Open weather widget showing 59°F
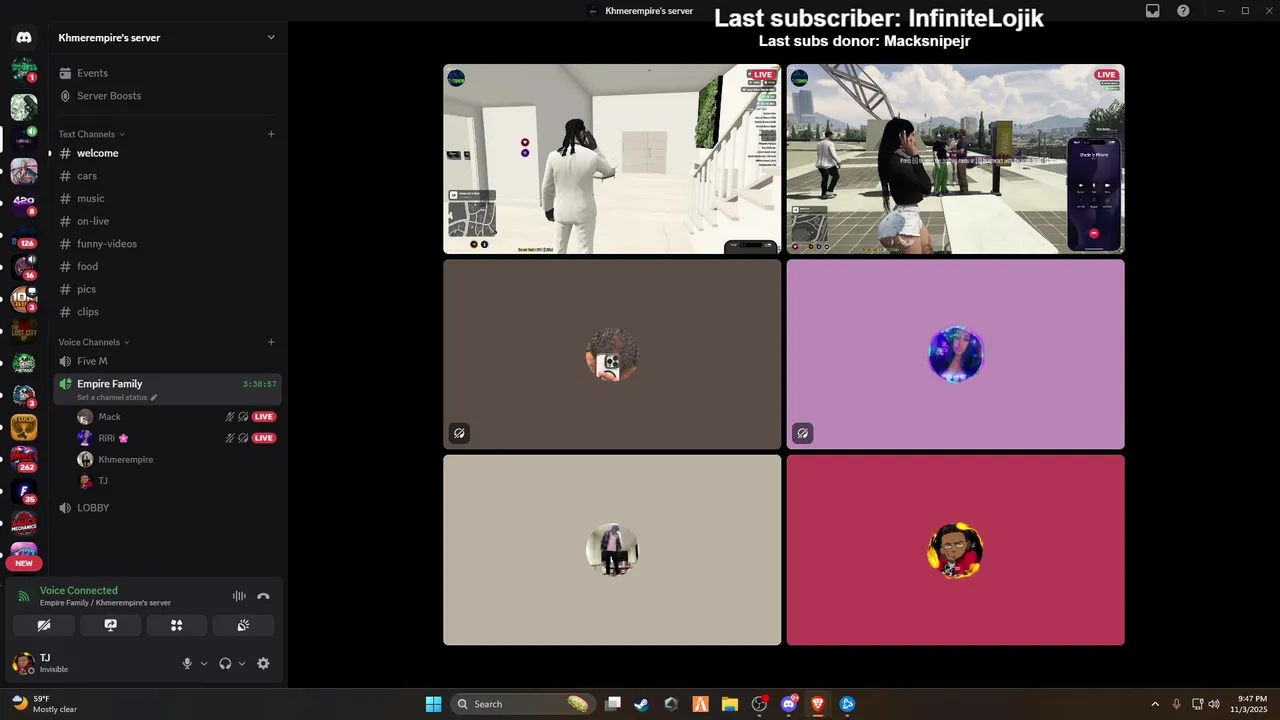The image size is (1280, 720). click(43, 704)
